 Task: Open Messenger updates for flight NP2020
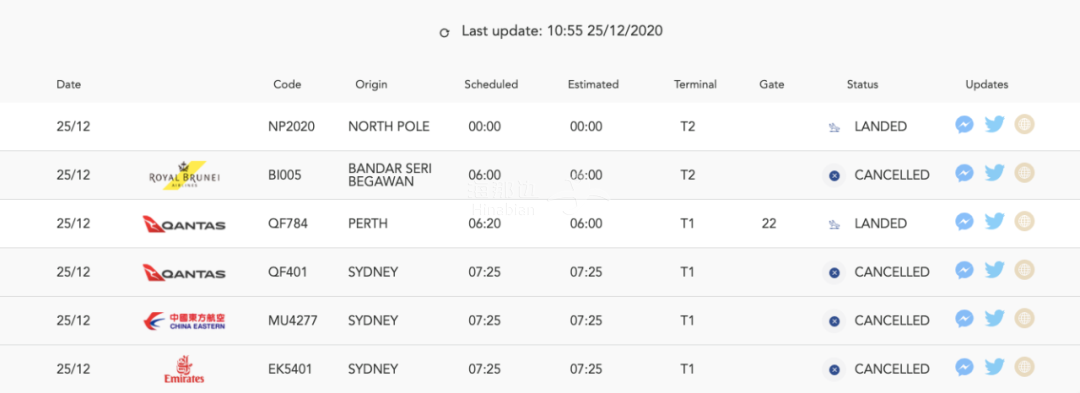964,125
